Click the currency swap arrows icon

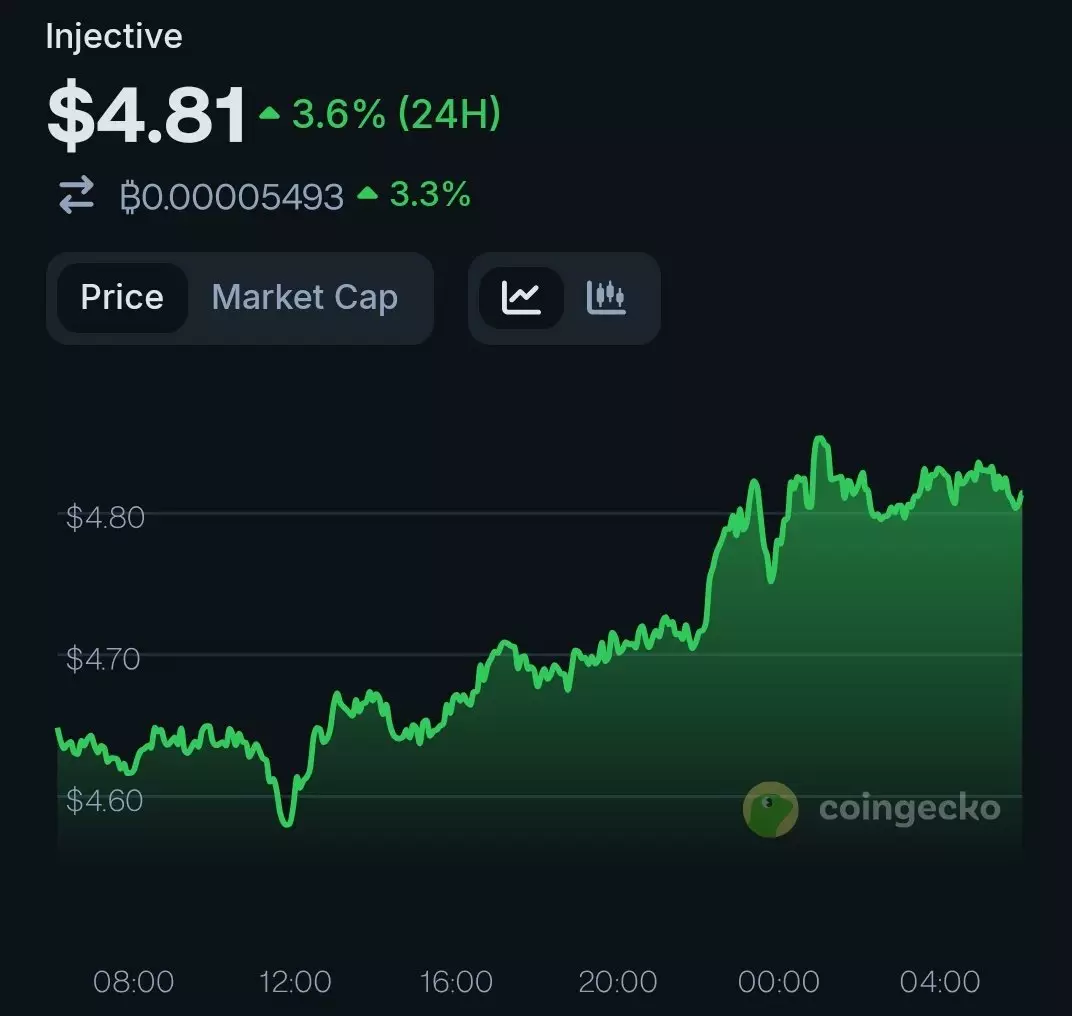click(x=76, y=195)
